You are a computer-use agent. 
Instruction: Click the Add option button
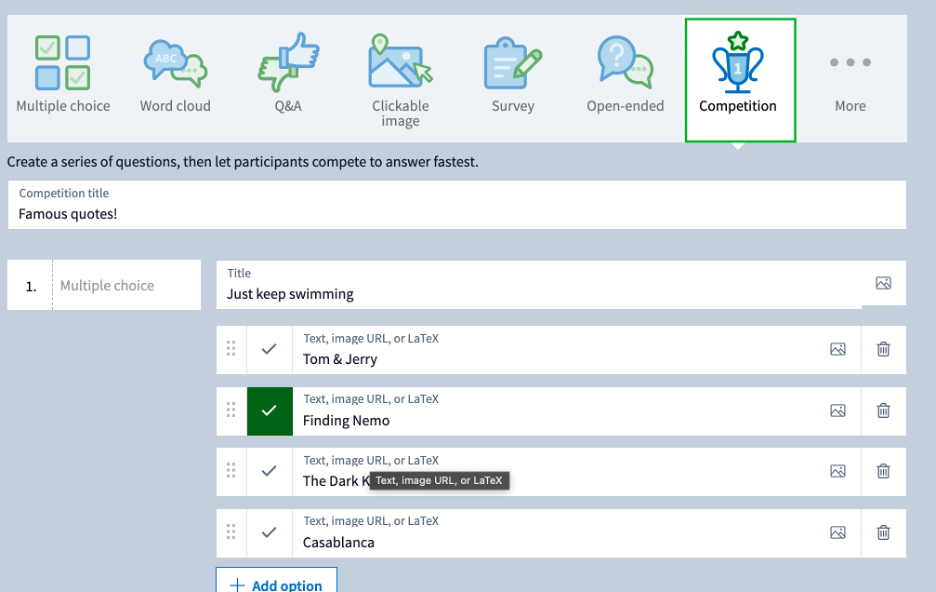[x=276, y=584]
